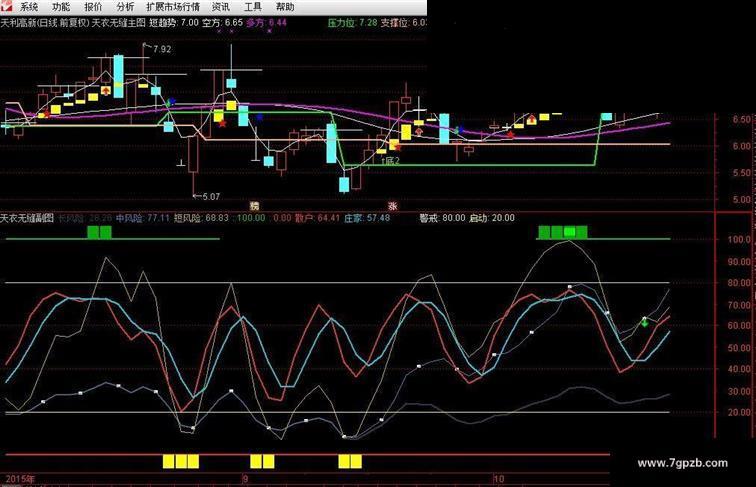Open the 功能 menu
The height and width of the screenshot is (487, 756).
[x=61, y=7]
